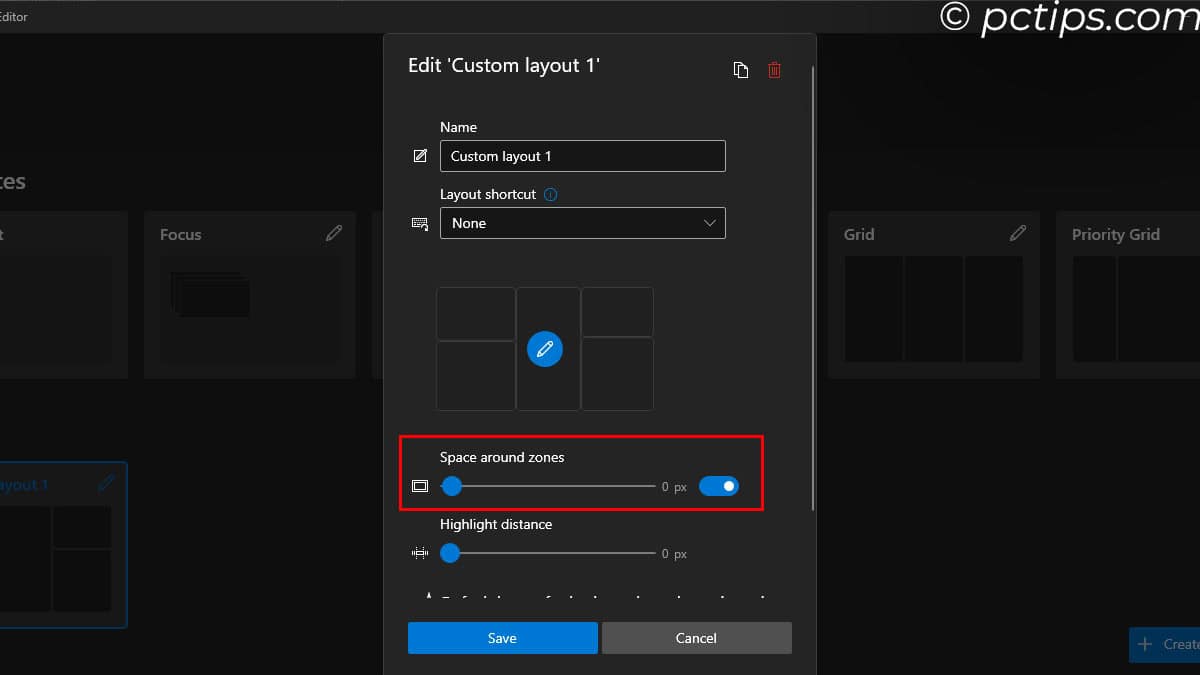Image resolution: width=1200 pixels, height=675 pixels.
Task: Adjust the Space around zones slider
Action: (x=451, y=486)
